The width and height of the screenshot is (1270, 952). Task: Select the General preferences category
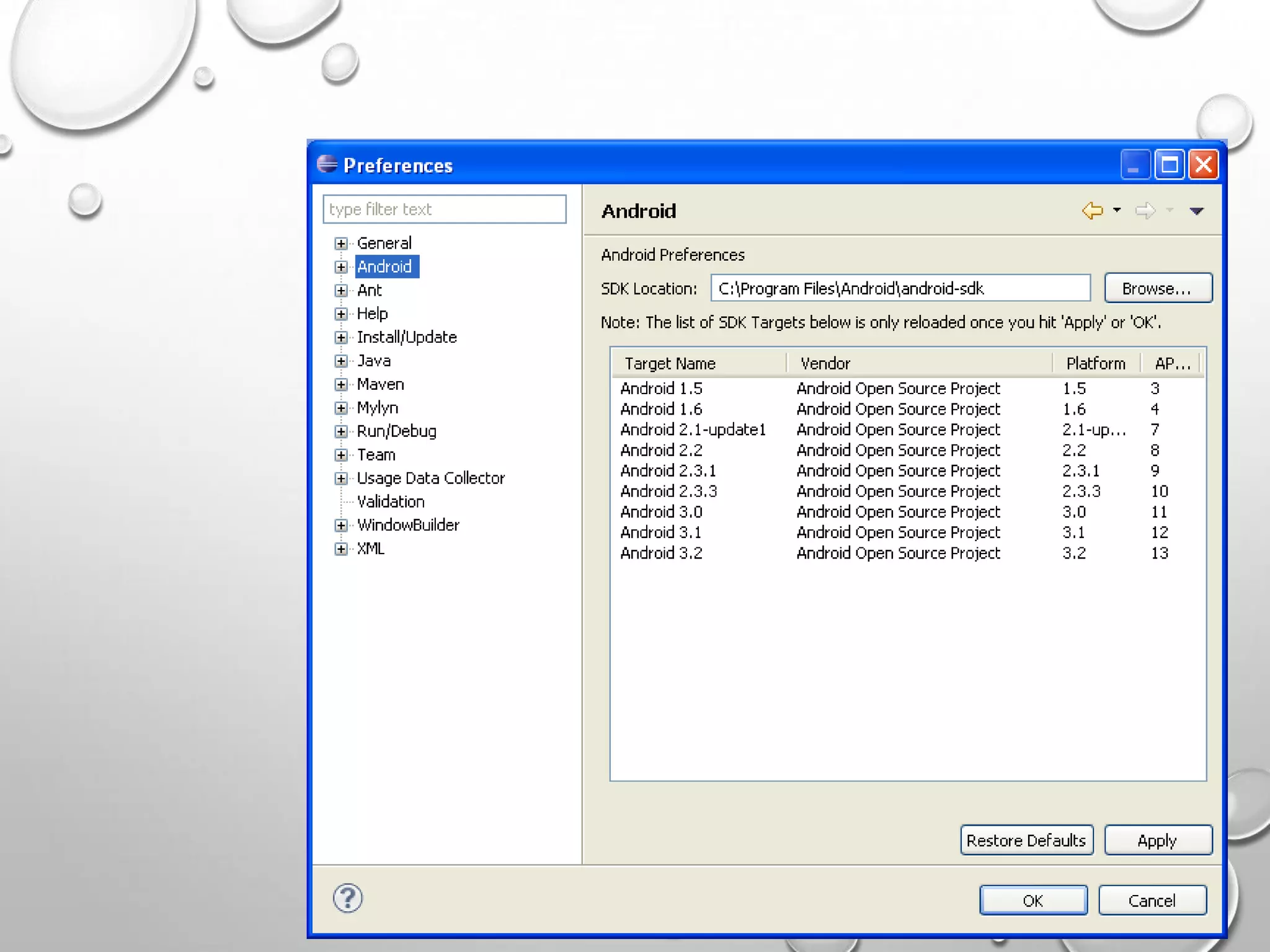coord(384,243)
